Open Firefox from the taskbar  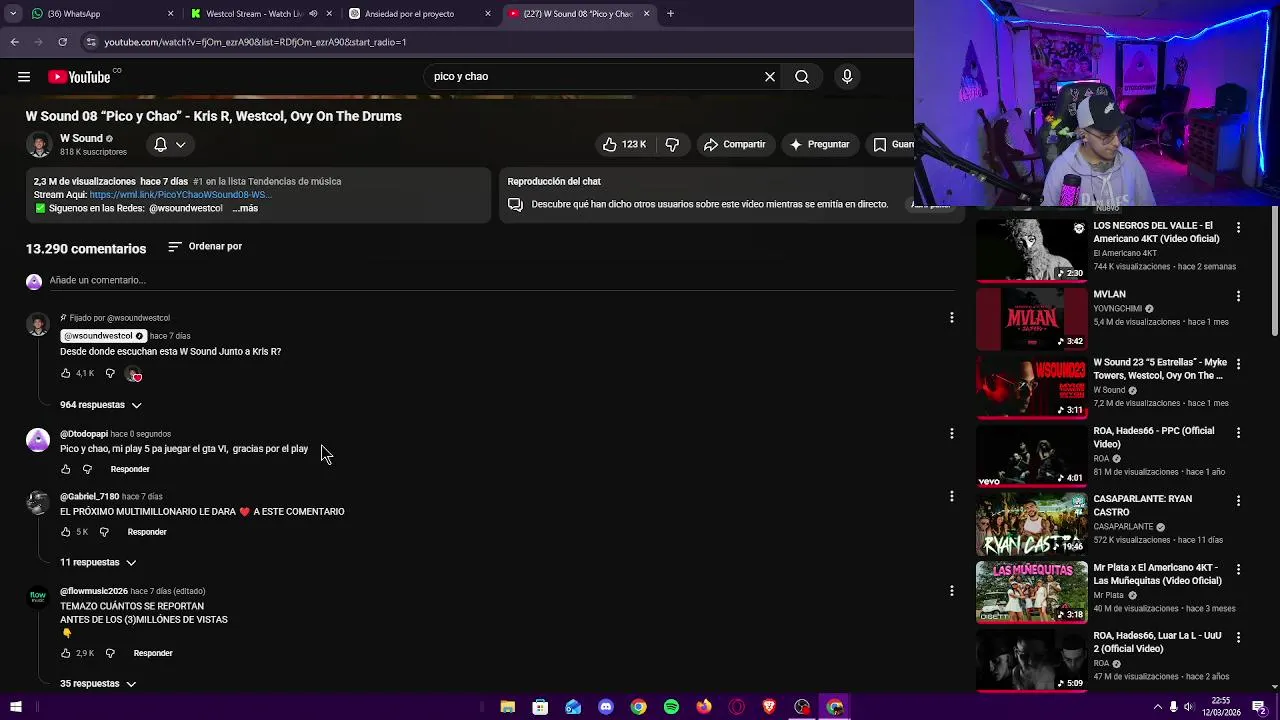tap(704, 707)
